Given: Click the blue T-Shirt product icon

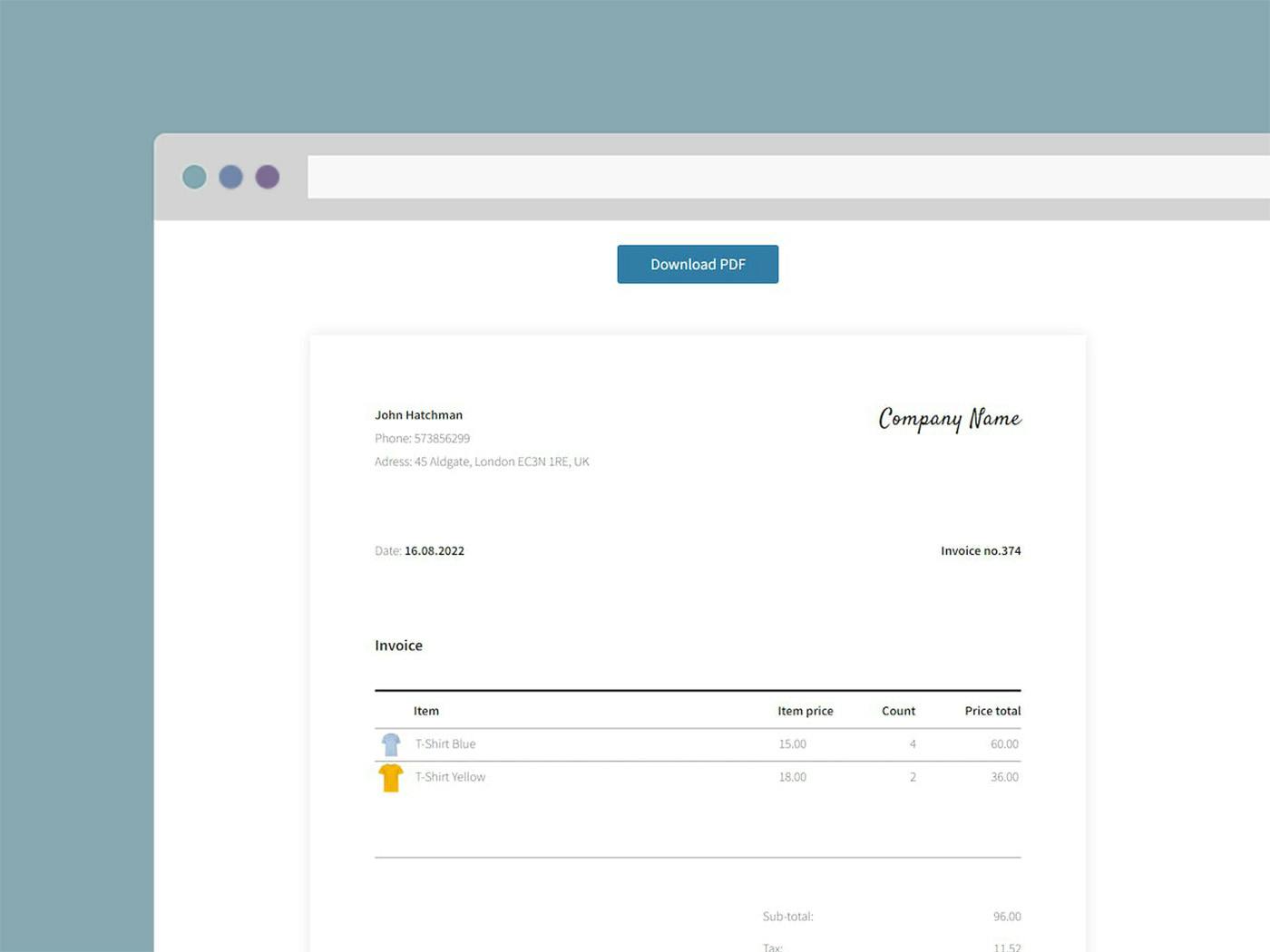Looking at the screenshot, I should [x=391, y=743].
